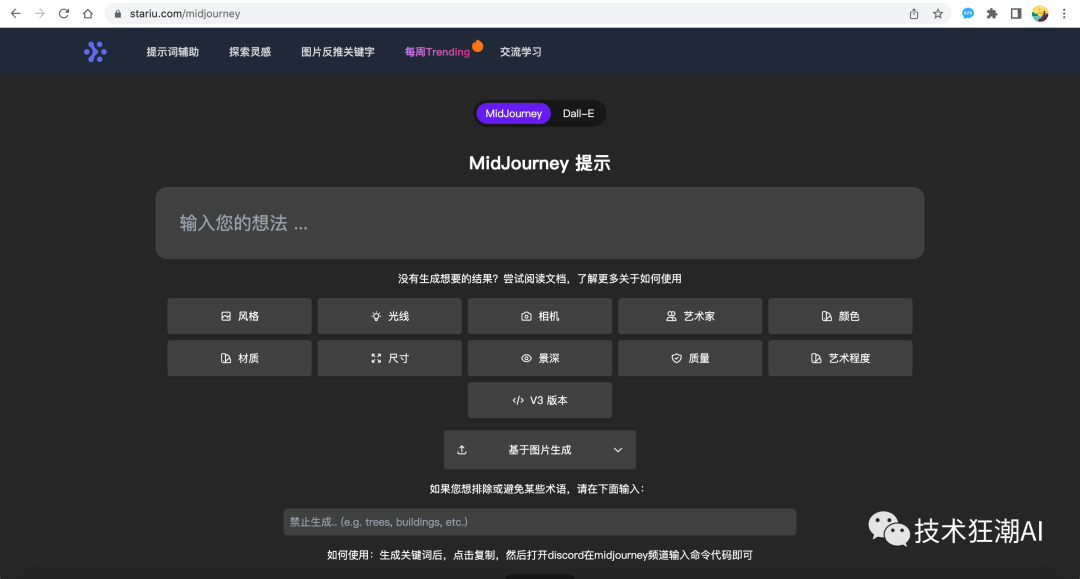This screenshot has width=1080, height=579.
Task: Open the 提示词辅助 nav item
Action: [172, 52]
